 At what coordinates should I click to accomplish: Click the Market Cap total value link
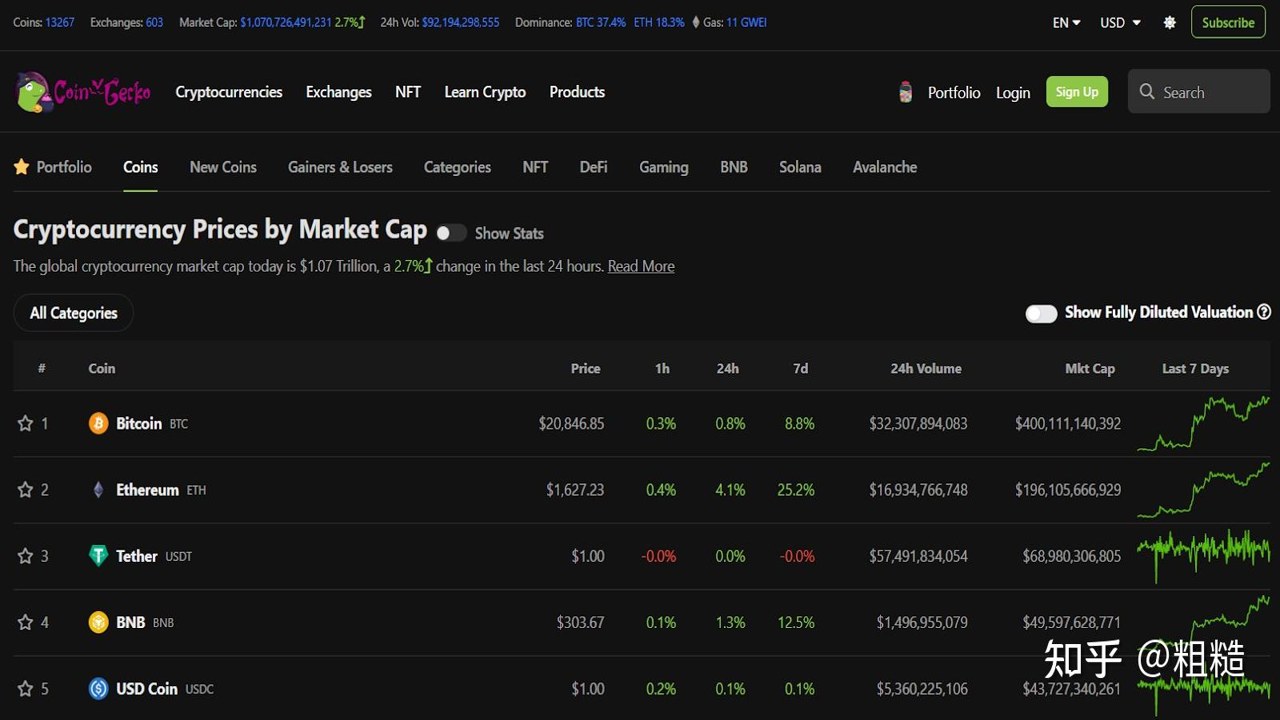pos(286,22)
